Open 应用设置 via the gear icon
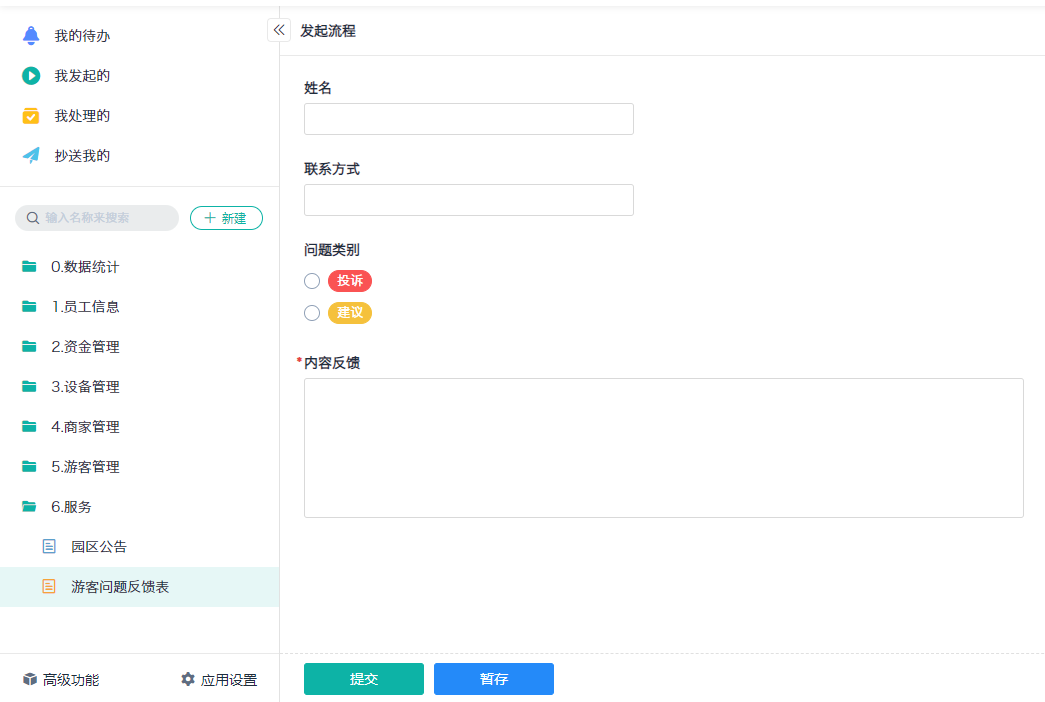1045x702 pixels. pos(188,680)
